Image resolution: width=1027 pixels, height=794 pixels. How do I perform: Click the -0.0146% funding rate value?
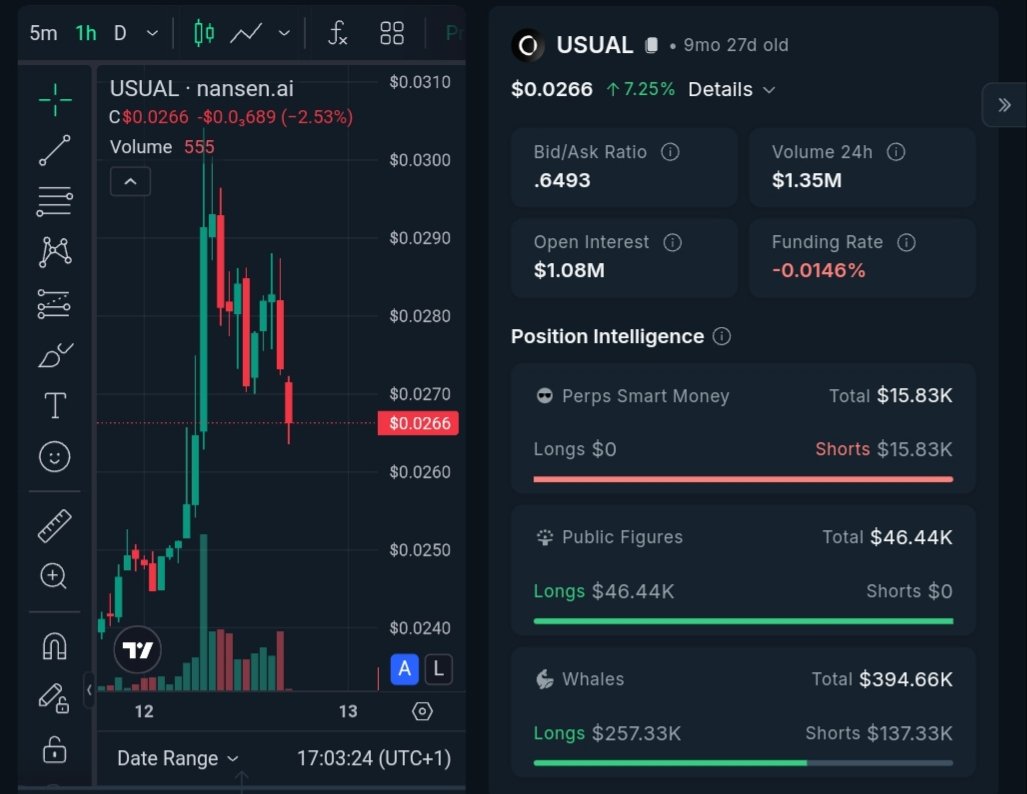[819, 270]
